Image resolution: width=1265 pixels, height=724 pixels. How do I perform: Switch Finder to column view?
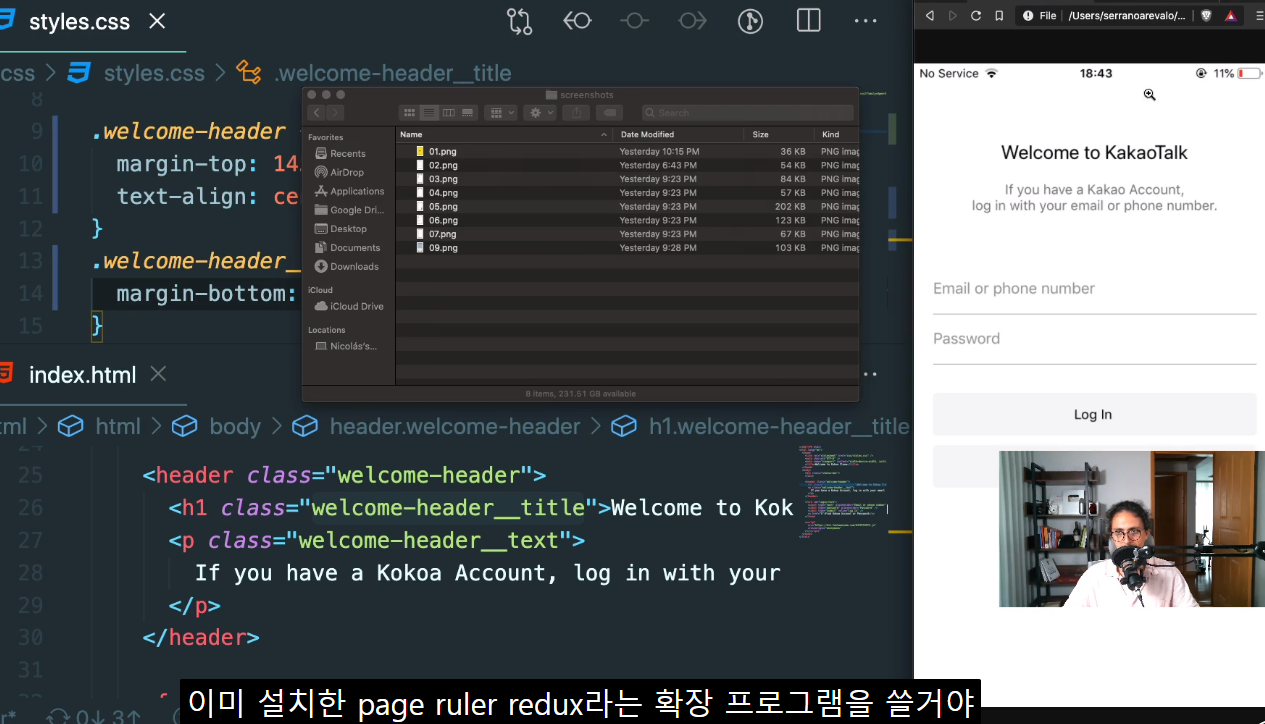[448, 113]
